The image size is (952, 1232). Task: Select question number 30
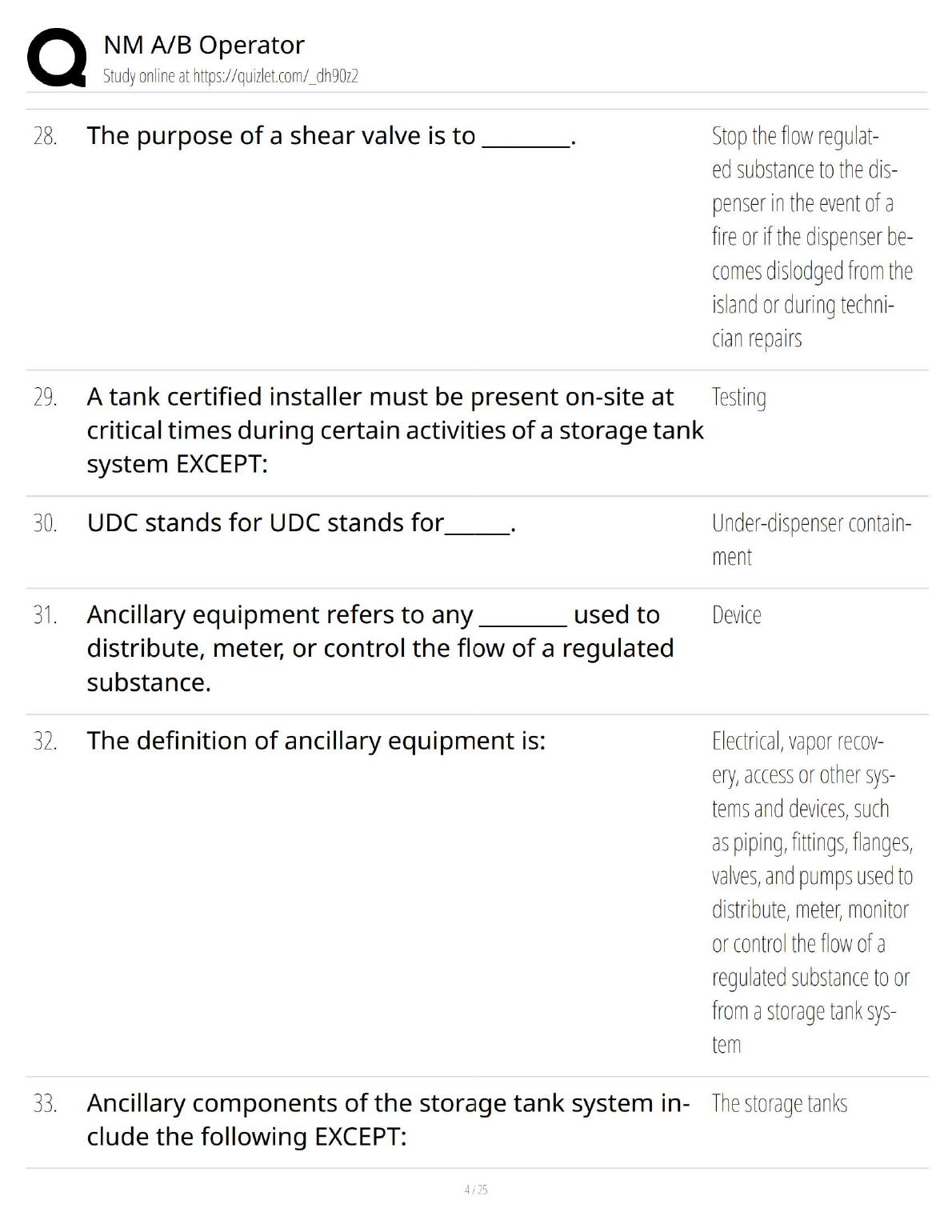click(x=45, y=523)
